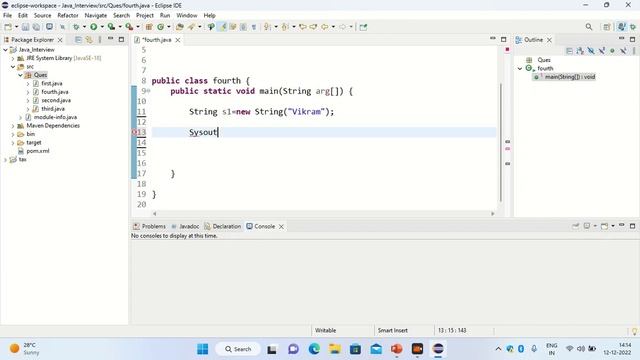Expand the Maven Dependencies node
Image resolution: width=640 pixels, height=360 pixels.
[x=13, y=126]
